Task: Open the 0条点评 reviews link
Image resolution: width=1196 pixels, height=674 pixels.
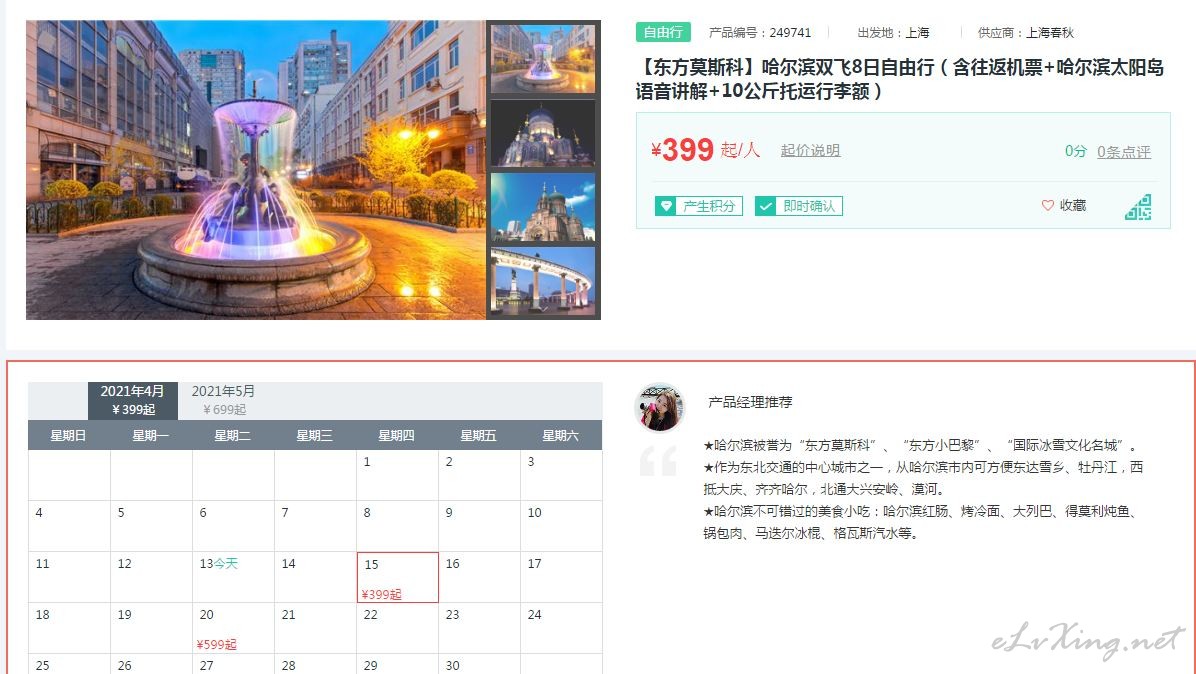Action: click(1124, 152)
